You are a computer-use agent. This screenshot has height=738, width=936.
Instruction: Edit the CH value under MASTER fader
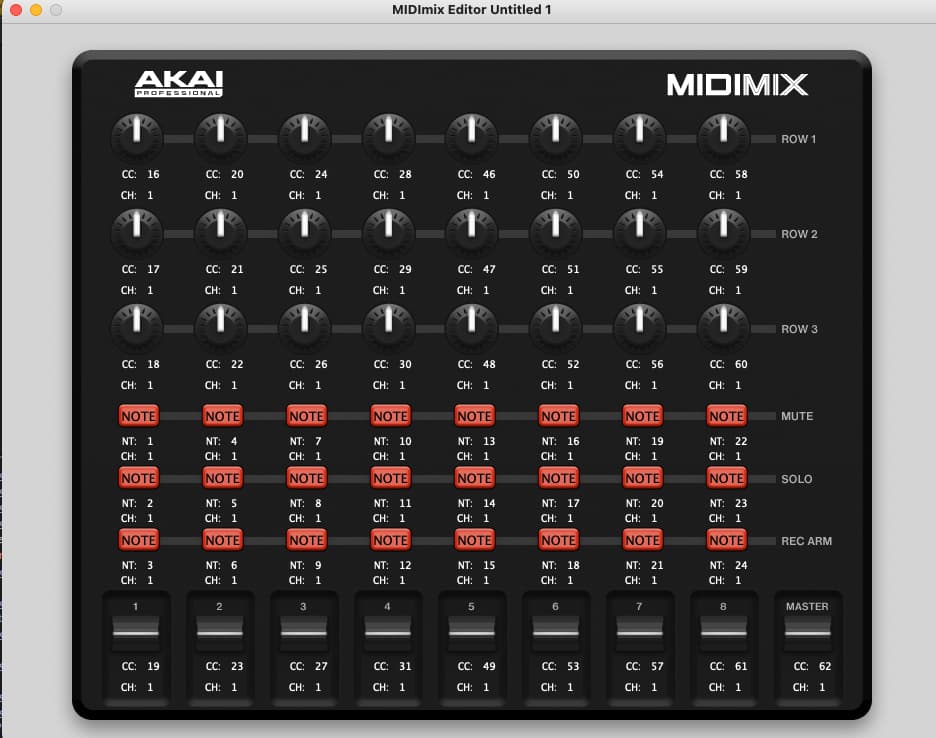822,688
